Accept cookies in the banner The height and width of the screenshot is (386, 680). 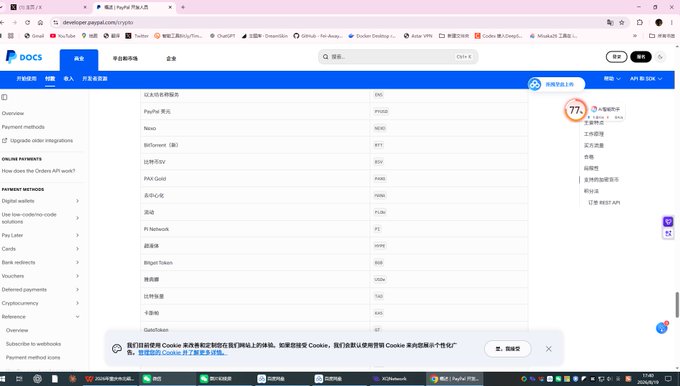[x=507, y=349]
